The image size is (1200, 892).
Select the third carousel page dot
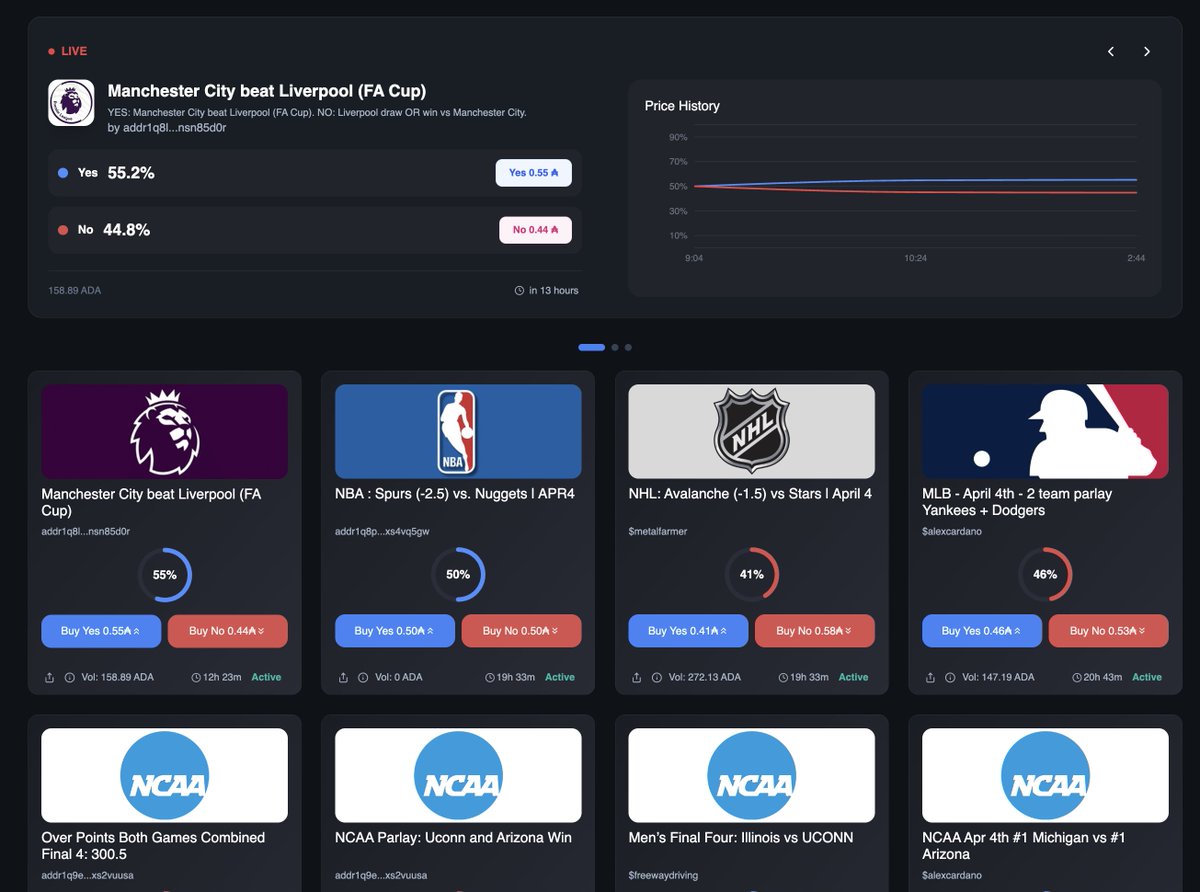tap(628, 347)
